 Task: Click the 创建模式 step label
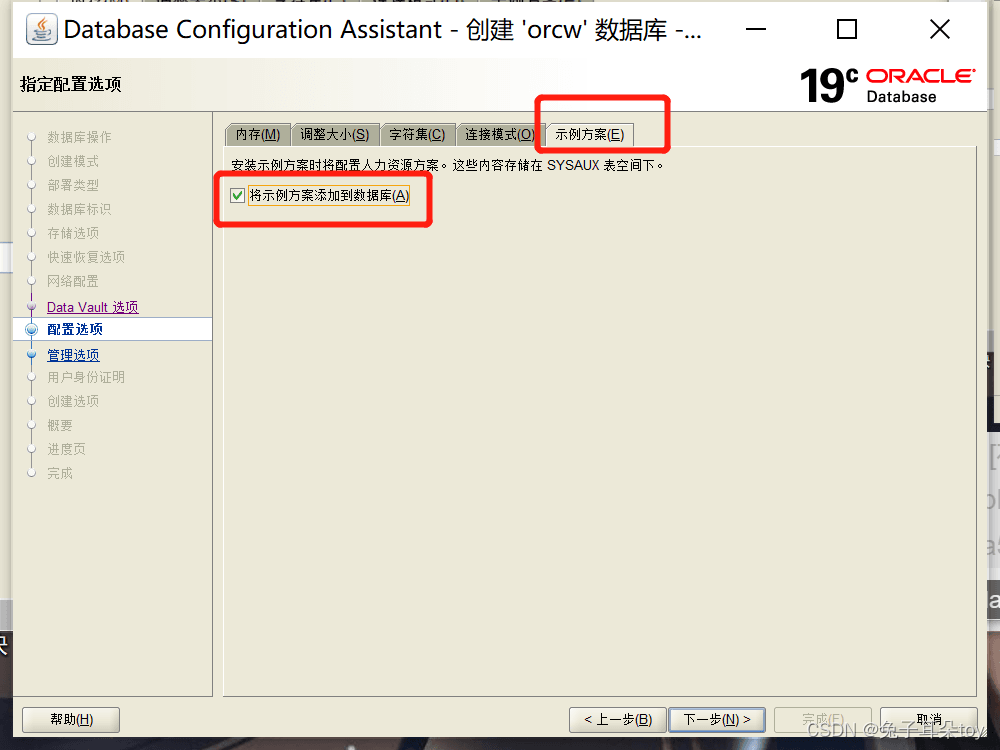click(x=73, y=161)
